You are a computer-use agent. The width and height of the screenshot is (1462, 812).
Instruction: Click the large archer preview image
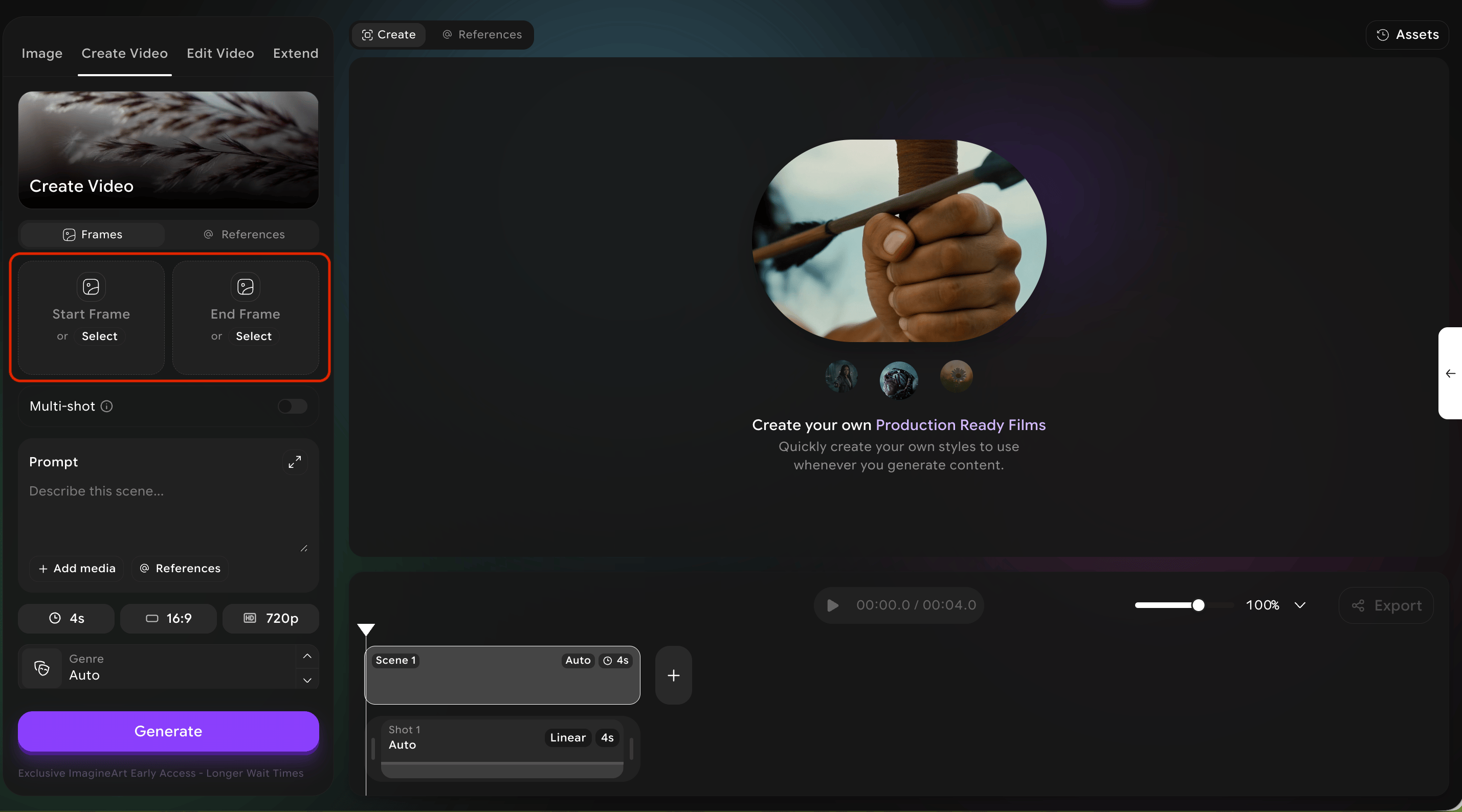899,241
